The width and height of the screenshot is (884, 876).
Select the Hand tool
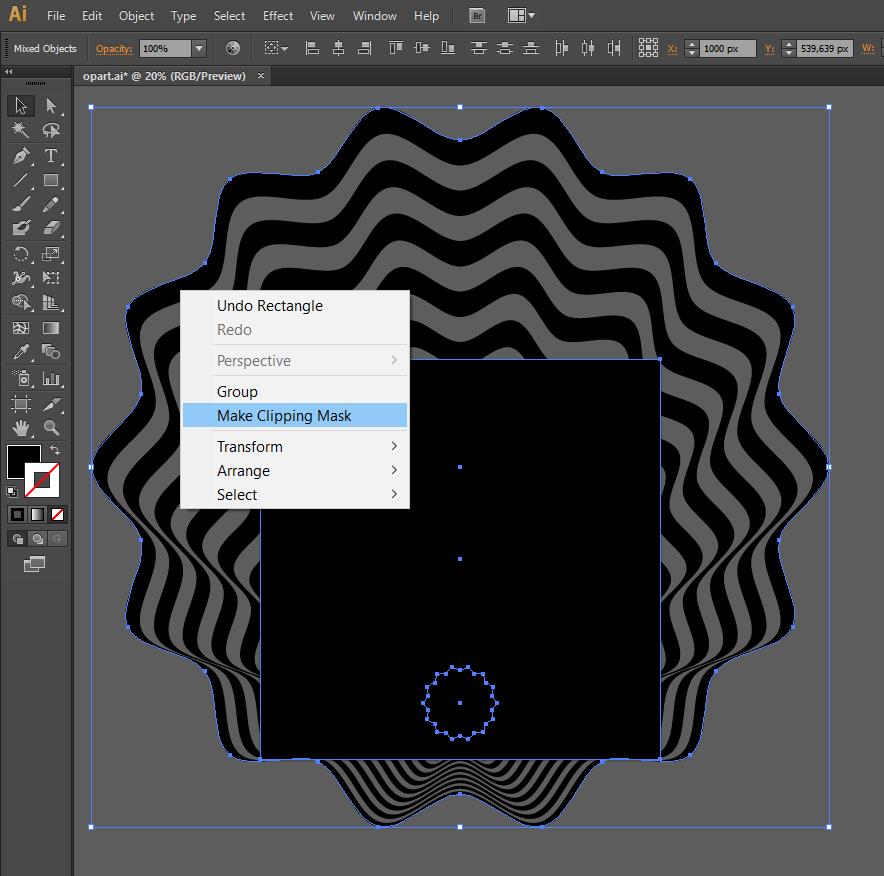(x=21, y=428)
